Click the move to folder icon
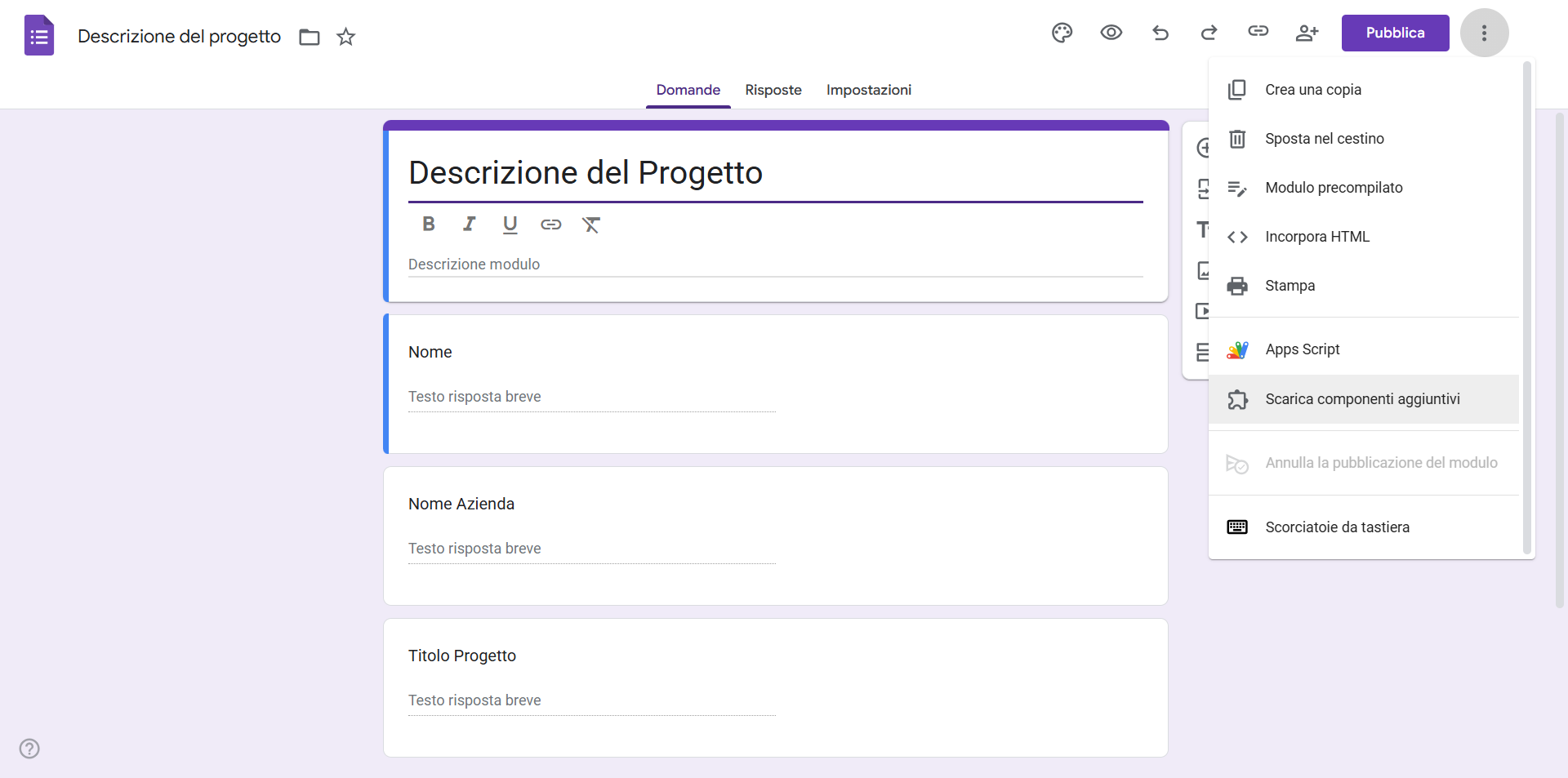Image resolution: width=1568 pixels, height=778 pixels. click(310, 37)
